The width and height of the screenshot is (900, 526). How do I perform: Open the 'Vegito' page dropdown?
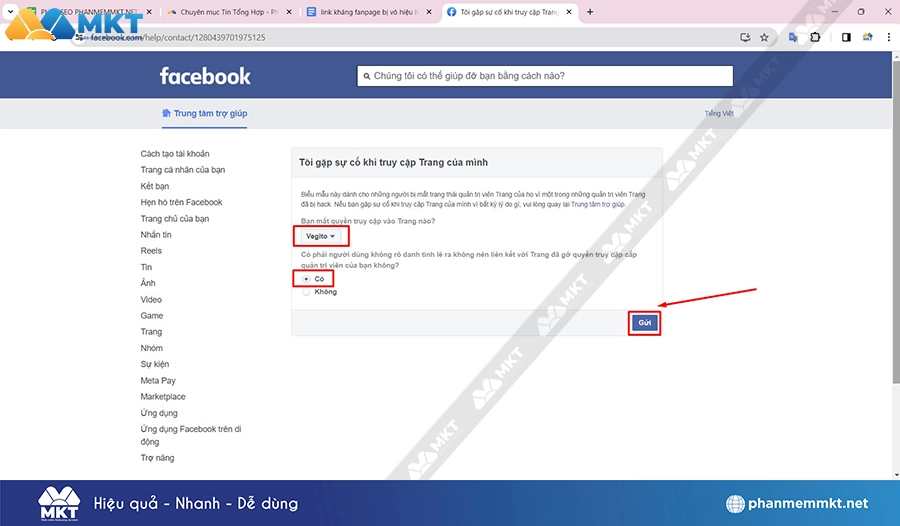[x=320, y=236]
